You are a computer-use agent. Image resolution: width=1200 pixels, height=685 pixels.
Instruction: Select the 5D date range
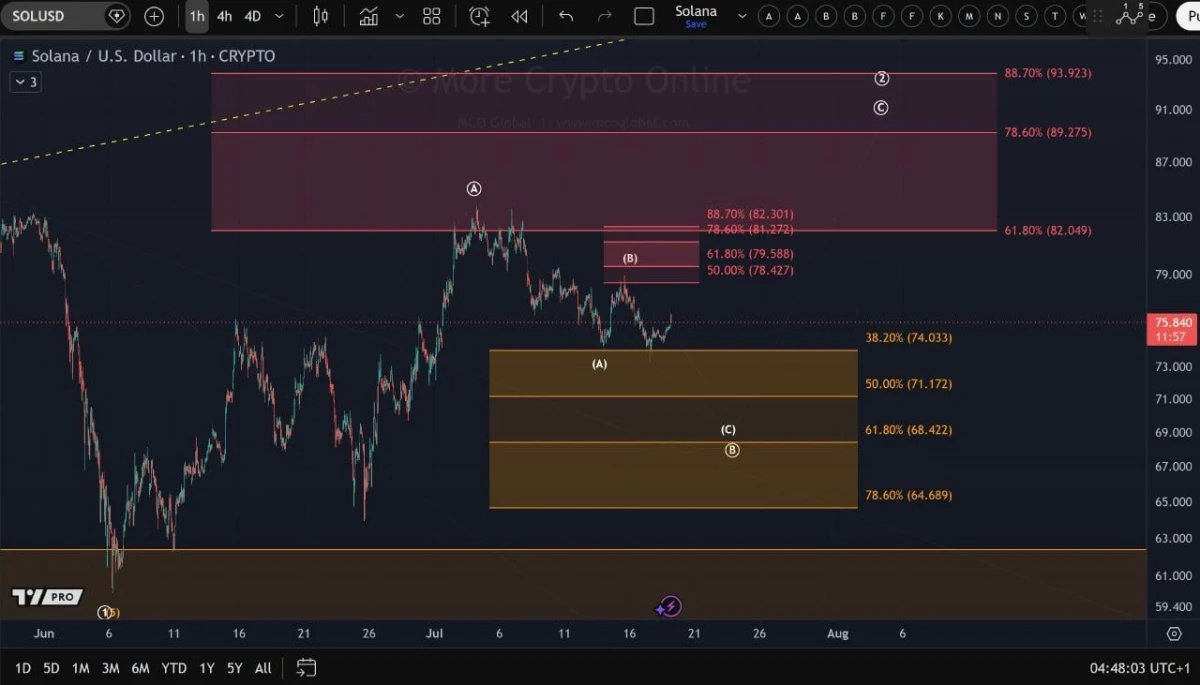51,668
